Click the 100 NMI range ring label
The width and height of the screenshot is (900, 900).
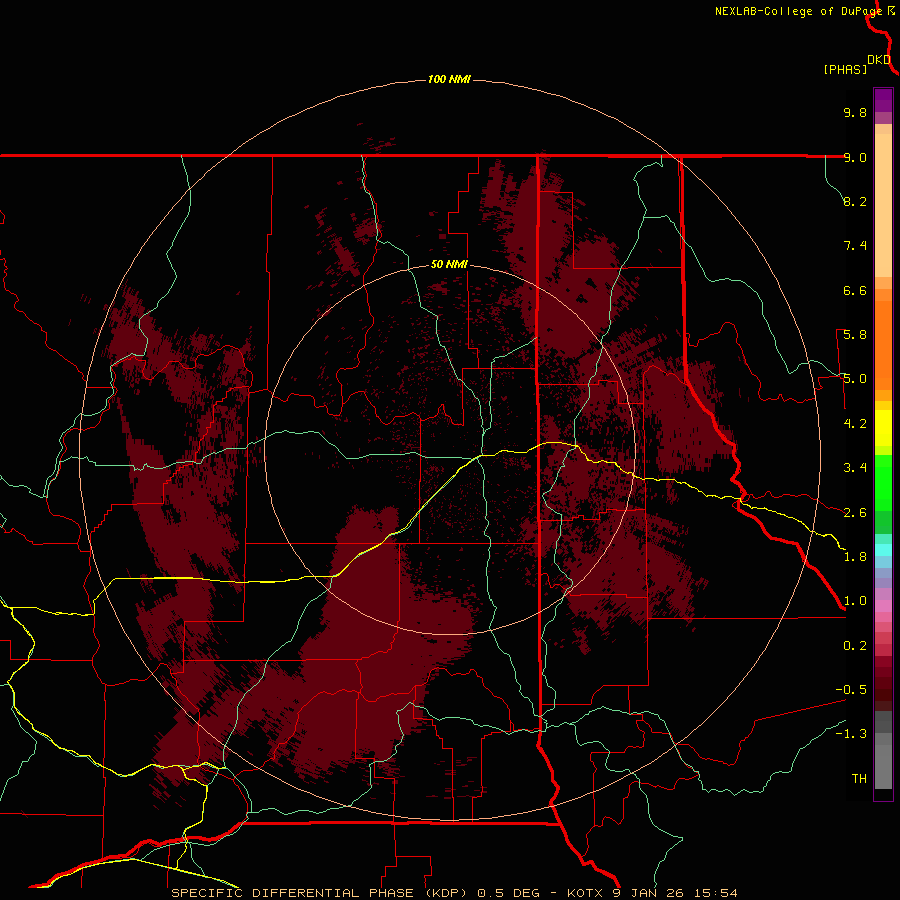pos(449,79)
